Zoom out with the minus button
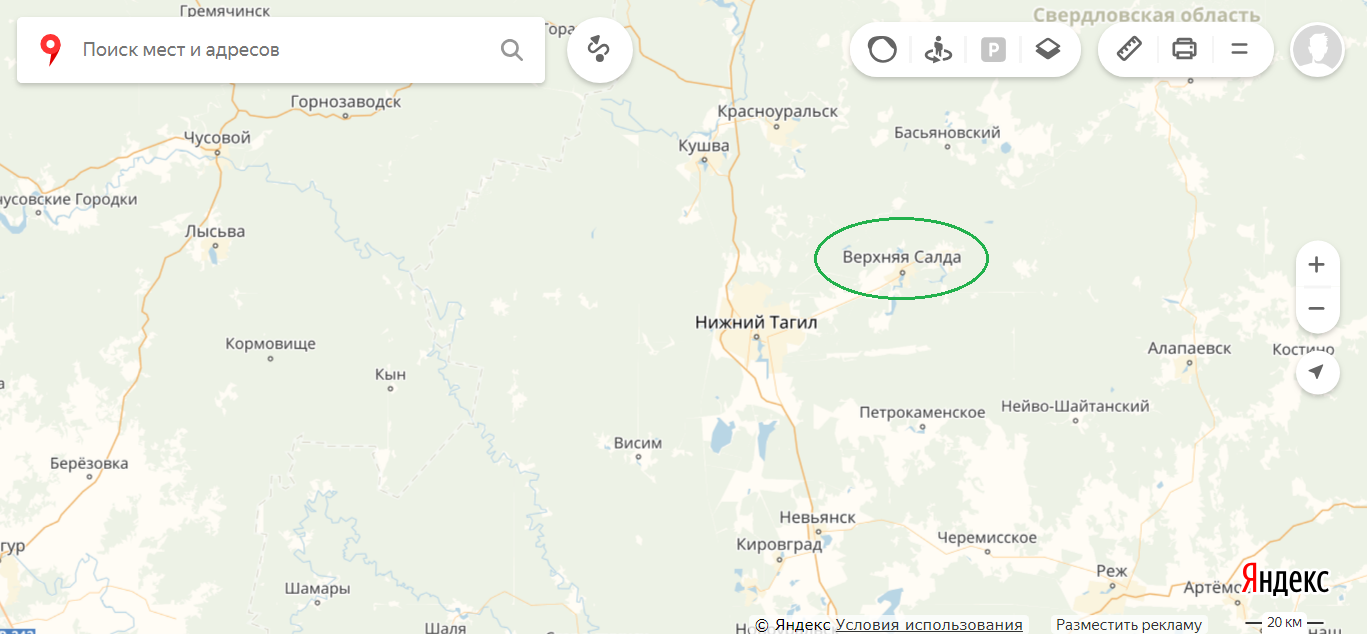1367x634 pixels. click(x=1317, y=309)
